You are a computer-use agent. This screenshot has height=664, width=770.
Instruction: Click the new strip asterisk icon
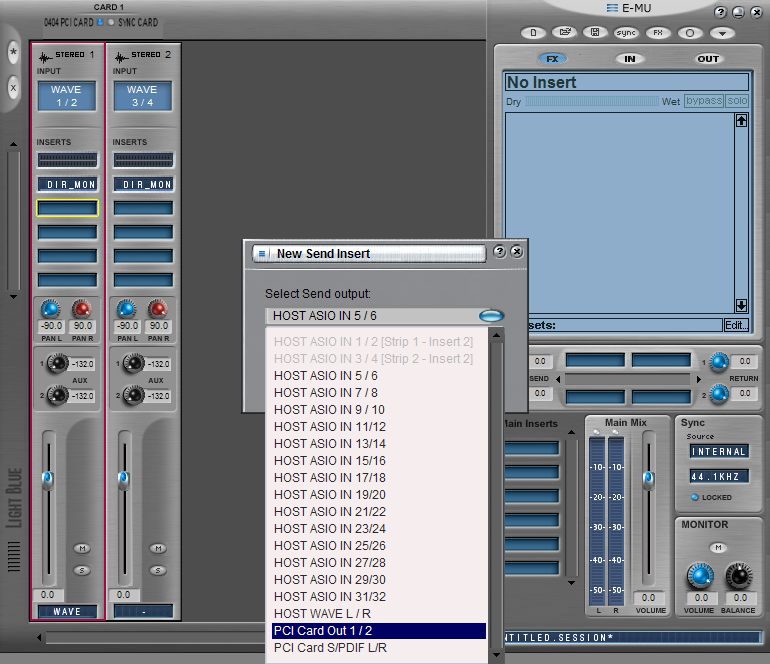click(x=13, y=52)
